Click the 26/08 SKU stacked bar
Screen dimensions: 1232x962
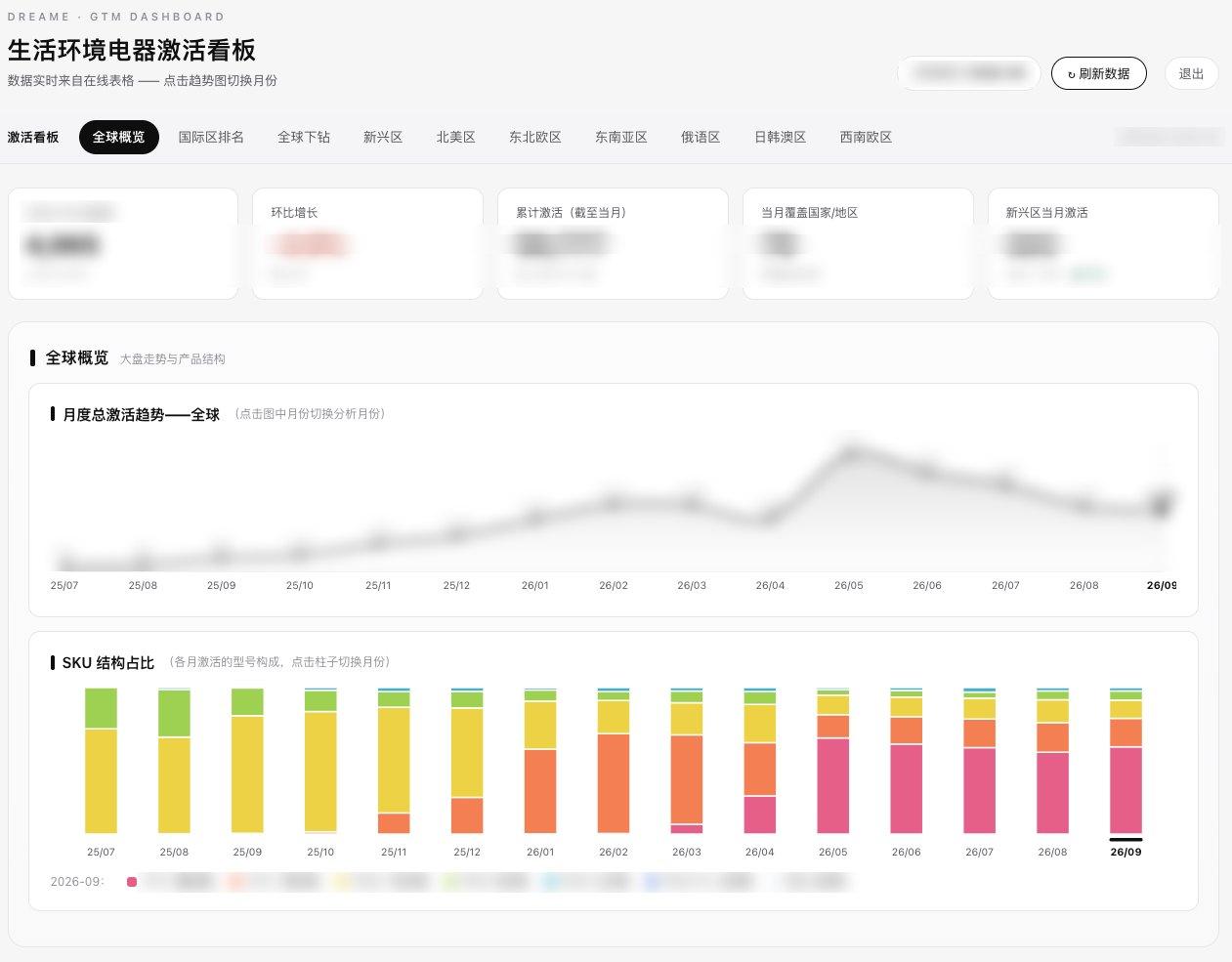pyautogui.click(x=1053, y=761)
